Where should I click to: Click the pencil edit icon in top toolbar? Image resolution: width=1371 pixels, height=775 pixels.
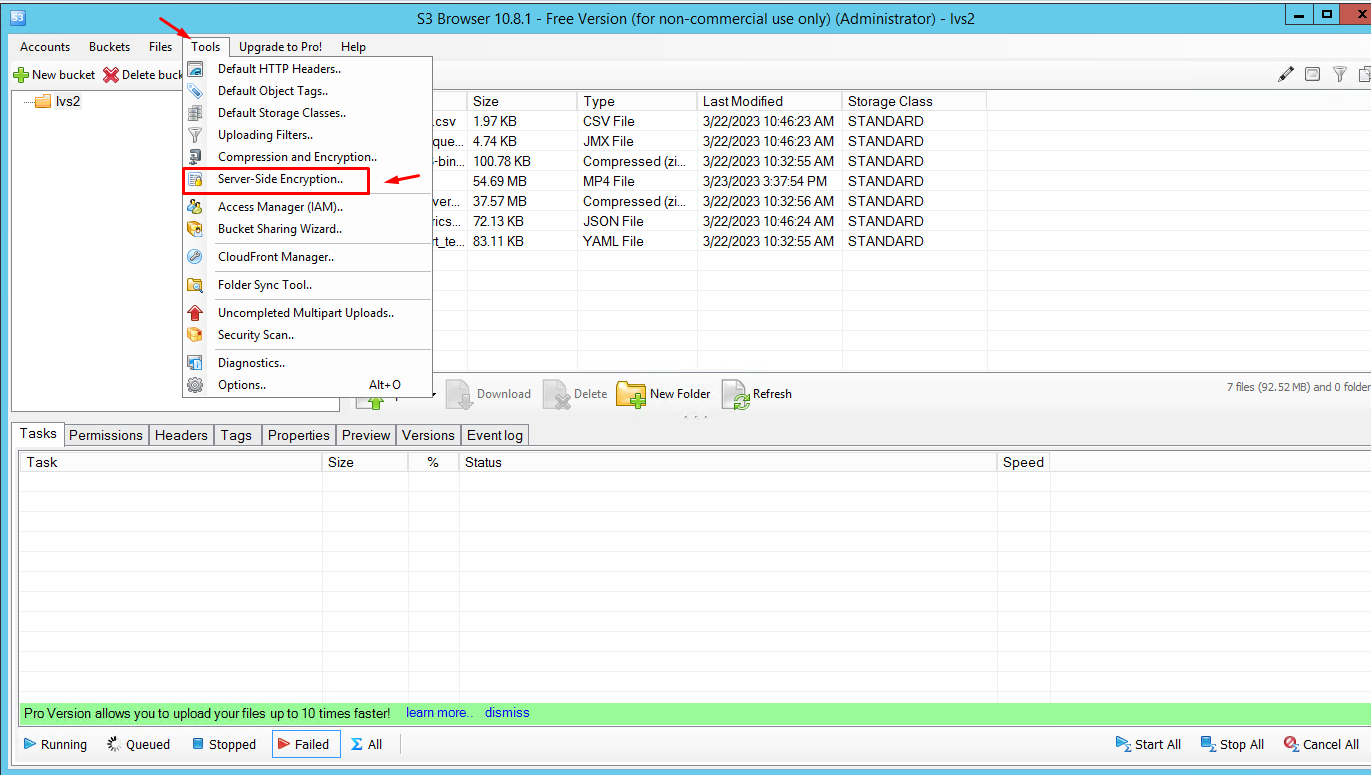tap(1286, 74)
